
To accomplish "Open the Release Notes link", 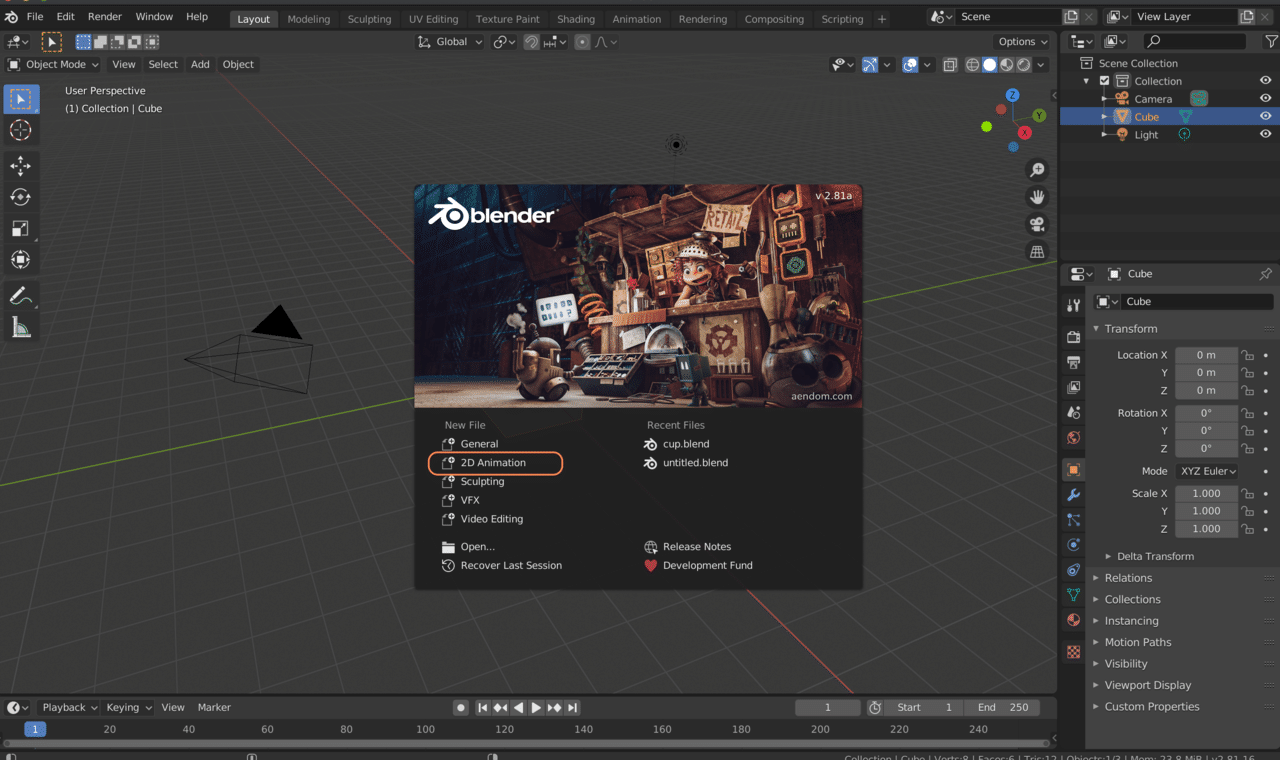I will click(x=696, y=547).
